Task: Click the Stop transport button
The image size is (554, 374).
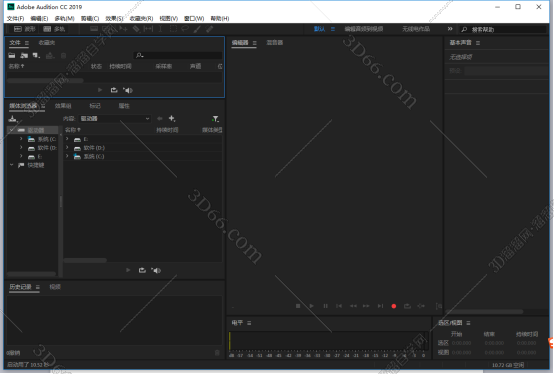Action: click(x=298, y=306)
